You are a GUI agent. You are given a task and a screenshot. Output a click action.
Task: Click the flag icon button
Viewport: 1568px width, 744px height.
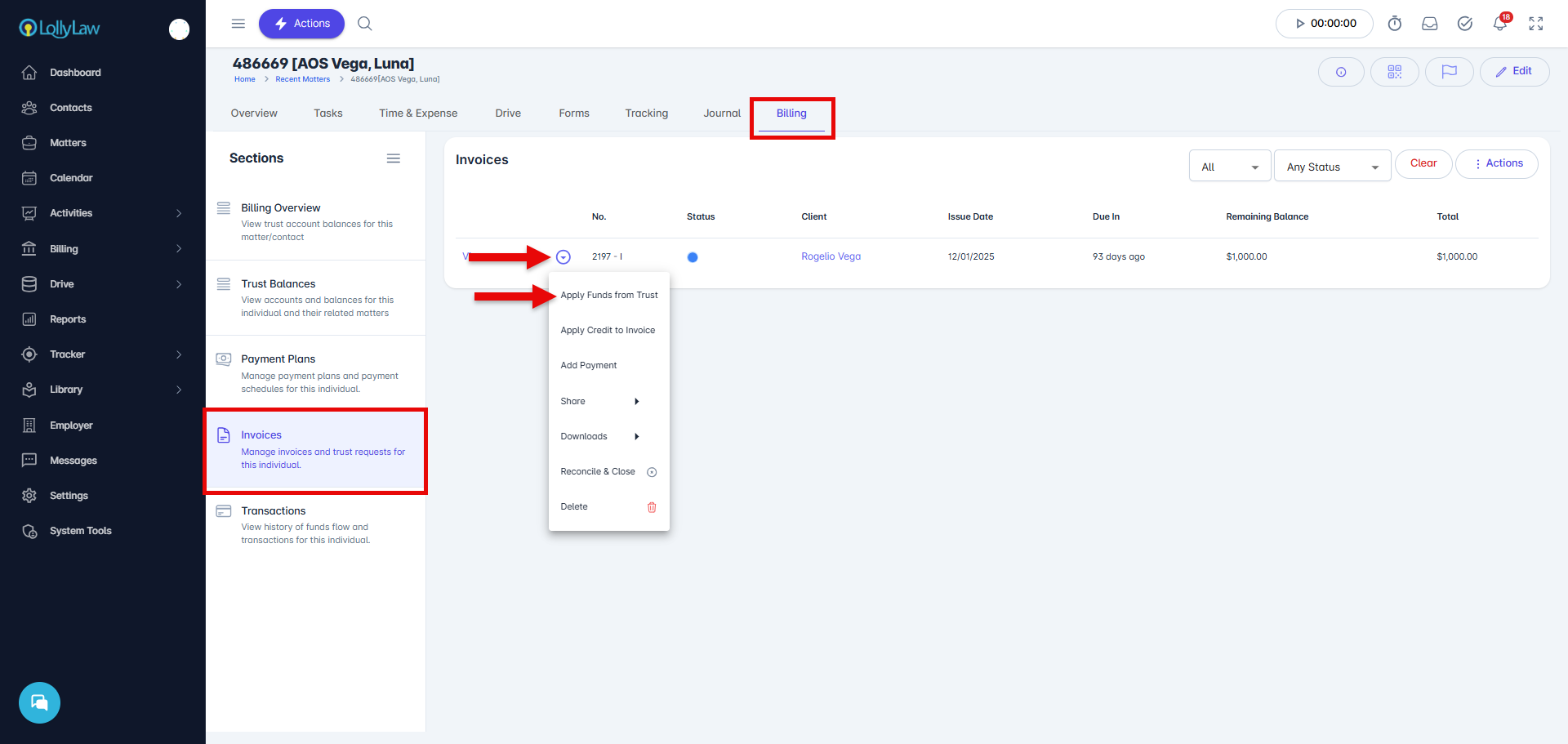[x=1449, y=72]
